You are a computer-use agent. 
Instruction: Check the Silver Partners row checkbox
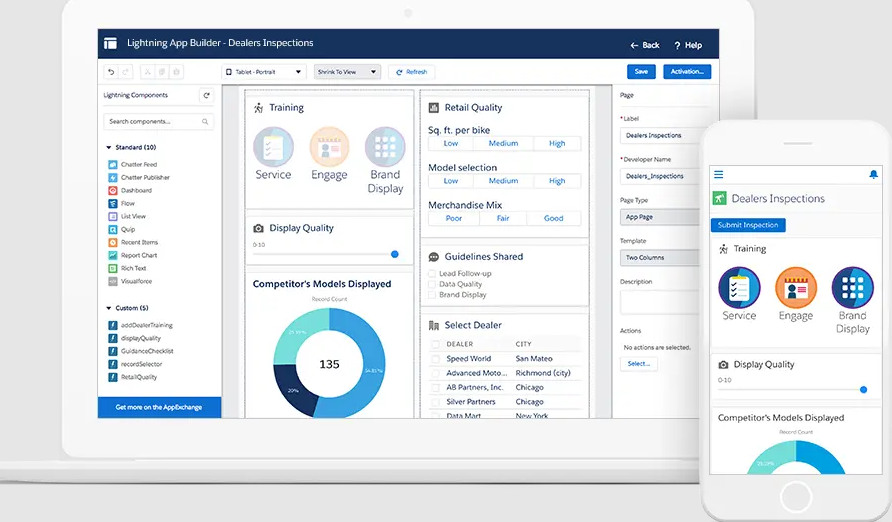[x=435, y=401]
